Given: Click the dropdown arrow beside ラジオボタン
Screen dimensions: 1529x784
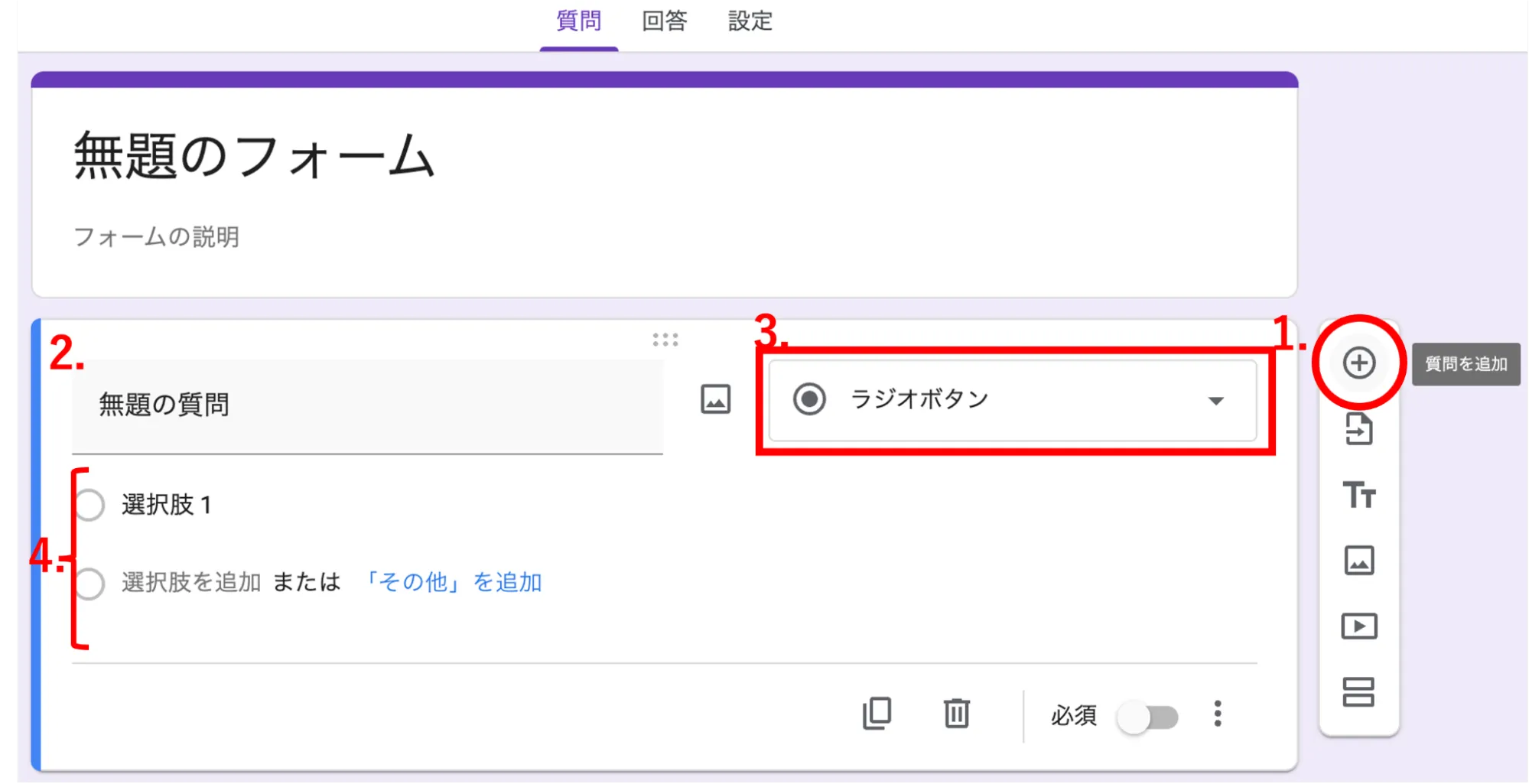Looking at the screenshot, I should pos(1215,401).
